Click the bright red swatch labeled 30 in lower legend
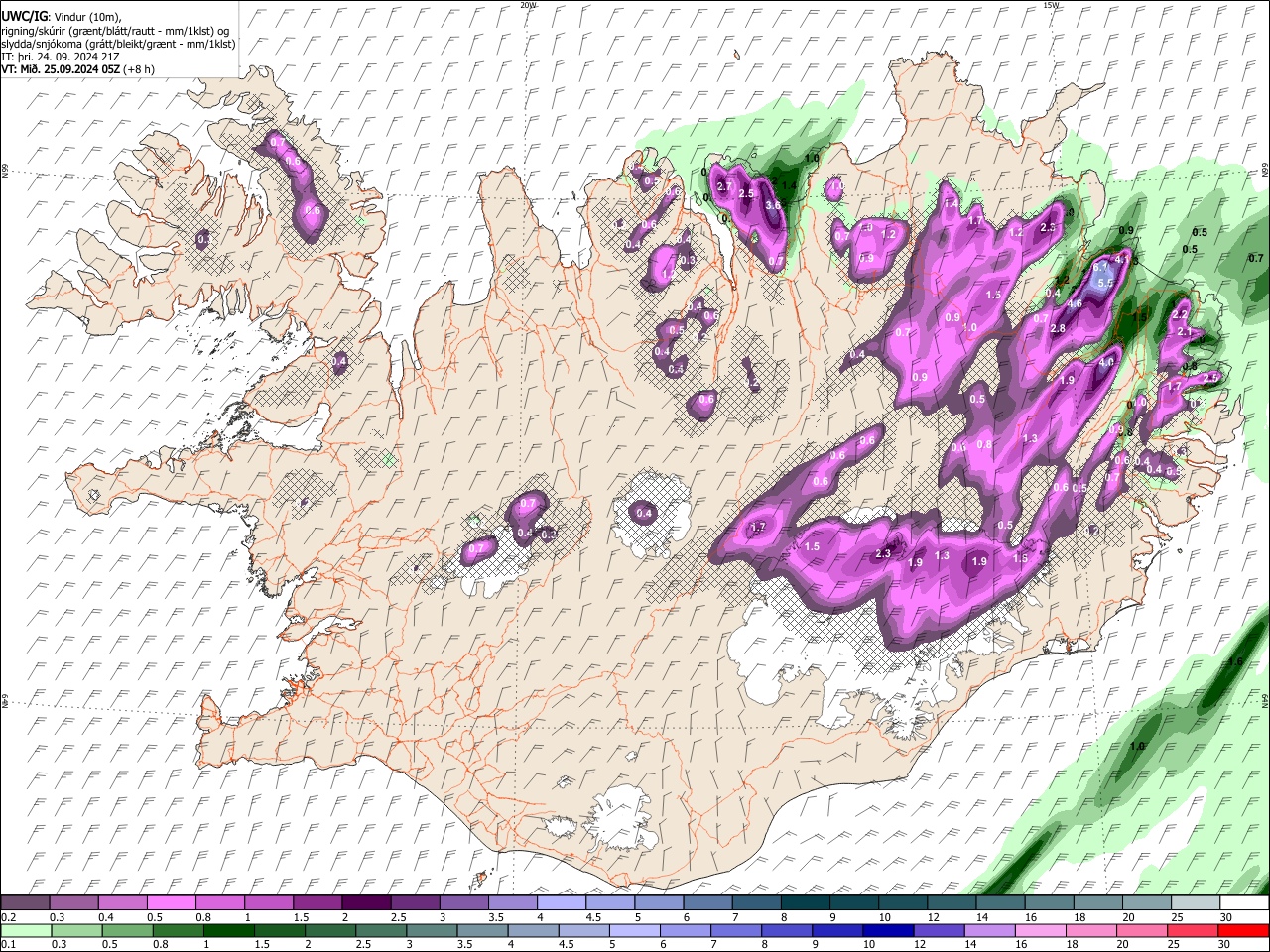The height and width of the screenshot is (952, 1270). click(1244, 930)
